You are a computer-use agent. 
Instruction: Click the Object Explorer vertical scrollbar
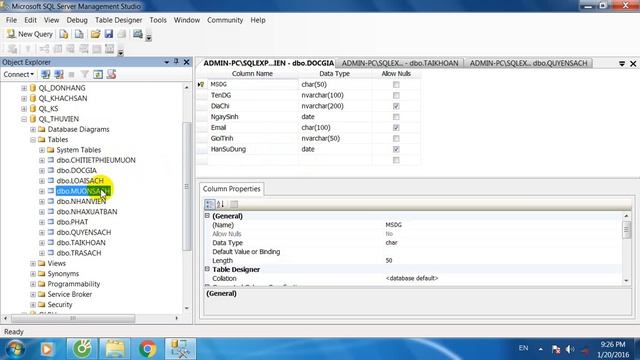187,186
